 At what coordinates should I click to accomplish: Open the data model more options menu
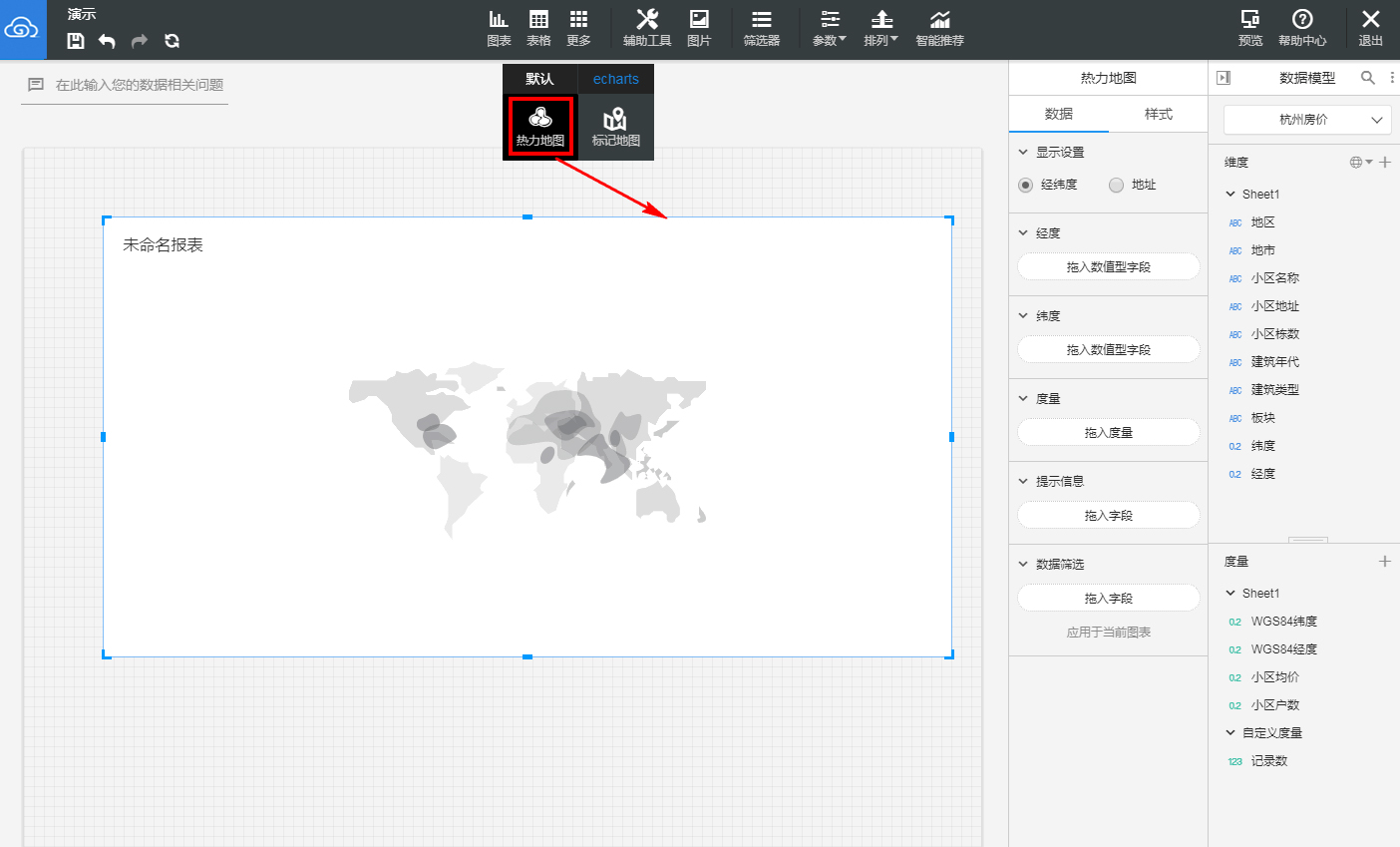[x=1392, y=78]
